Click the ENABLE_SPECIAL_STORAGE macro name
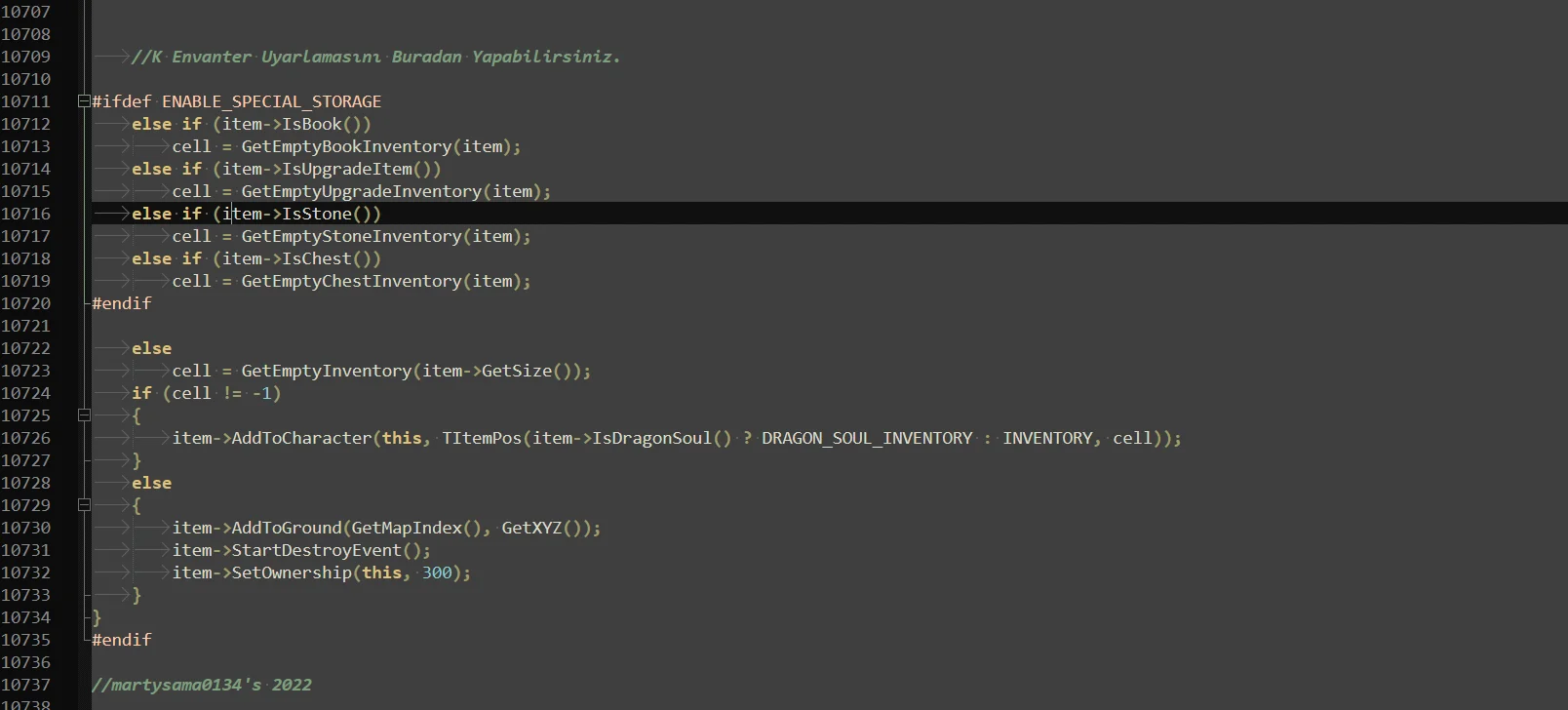1568x710 pixels. pyautogui.click(x=271, y=101)
